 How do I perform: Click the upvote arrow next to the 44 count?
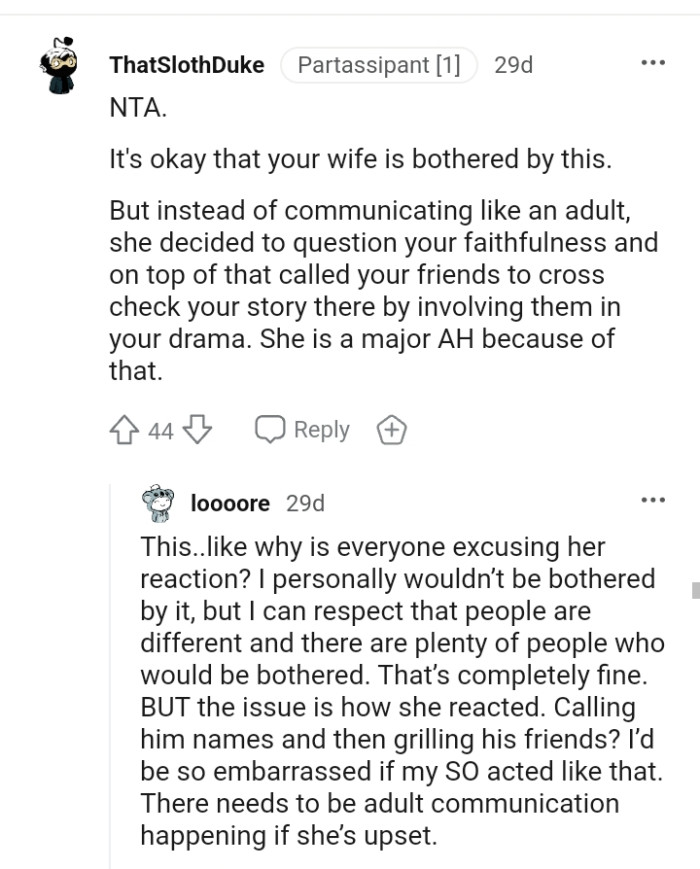pyautogui.click(x=122, y=429)
